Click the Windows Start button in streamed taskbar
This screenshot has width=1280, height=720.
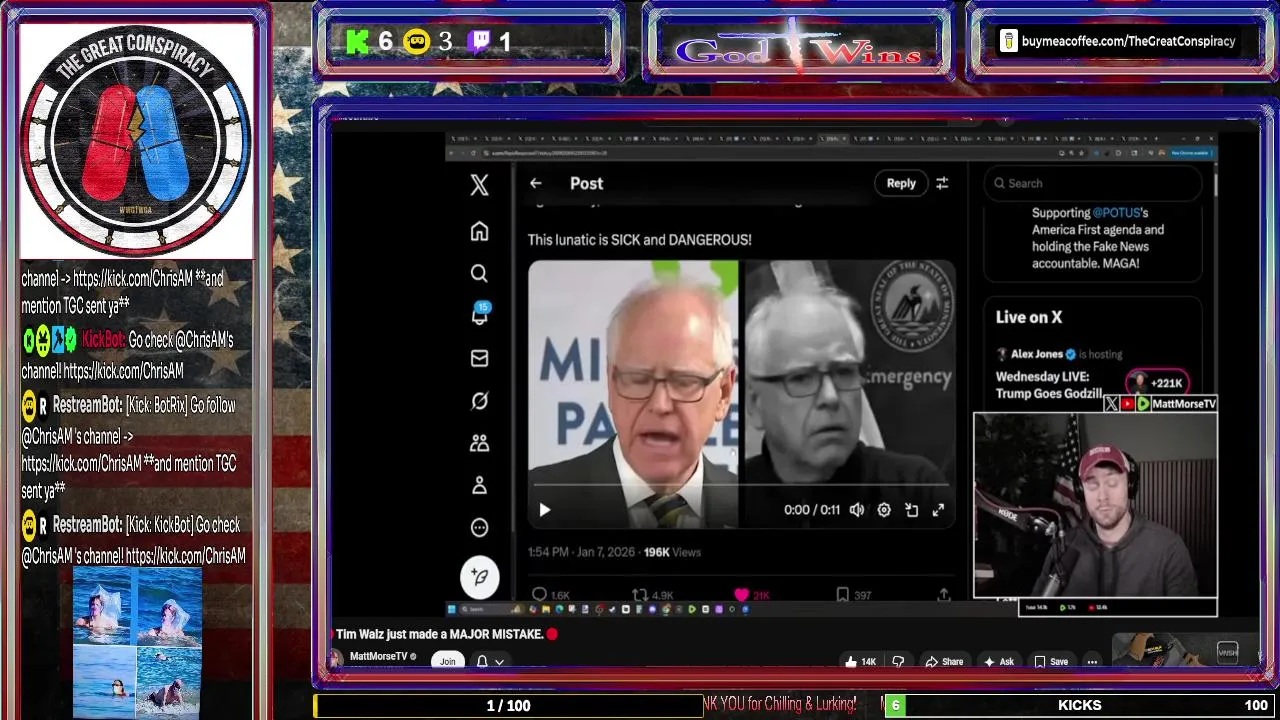(x=451, y=609)
